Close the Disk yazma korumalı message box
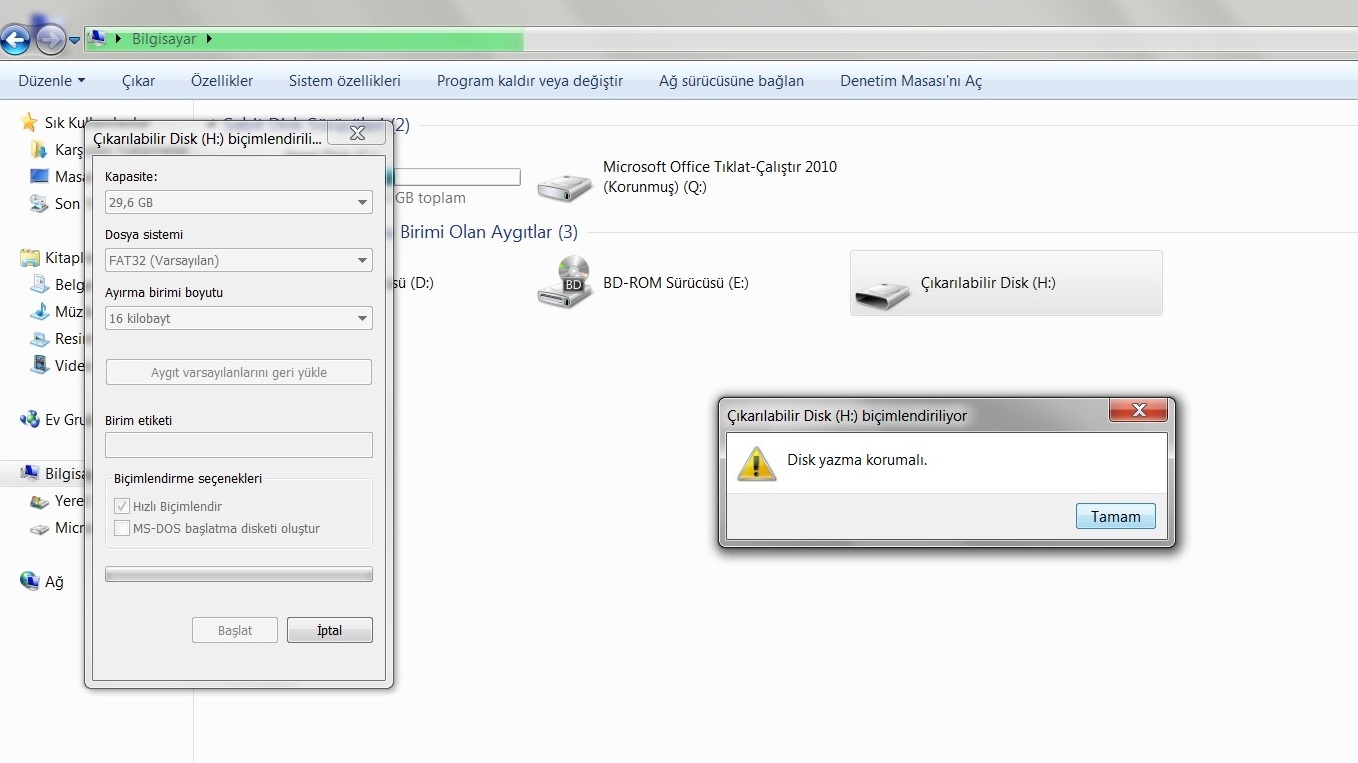This screenshot has height=763, width=1358. point(1139,410)
